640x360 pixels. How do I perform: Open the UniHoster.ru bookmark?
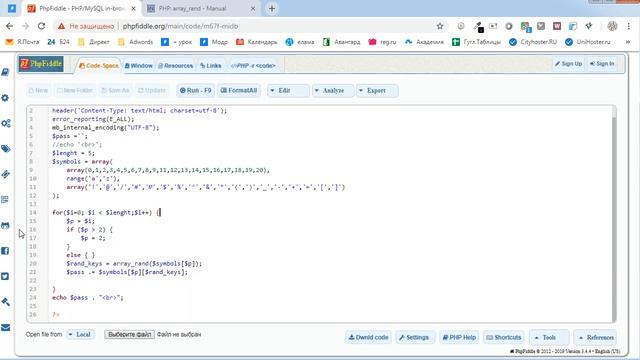[x=588, y=42]
